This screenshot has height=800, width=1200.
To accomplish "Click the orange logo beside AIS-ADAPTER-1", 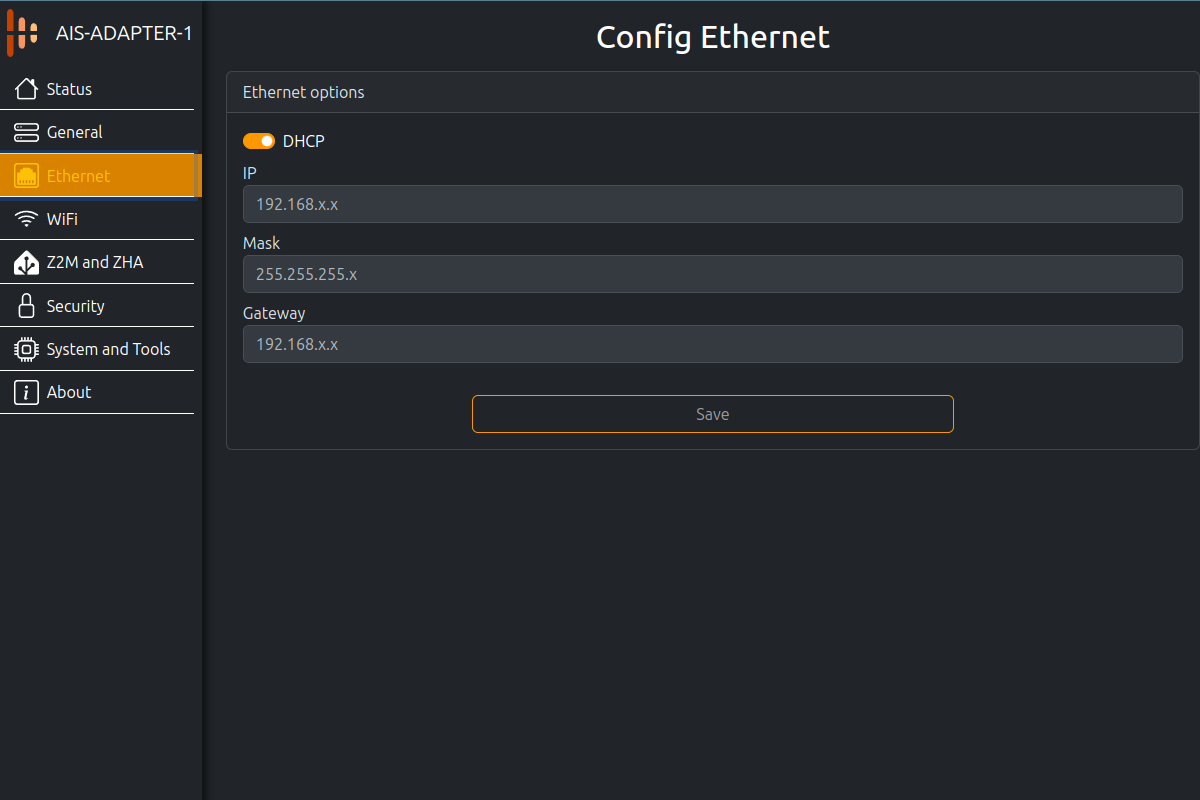I will coord(22,34).
